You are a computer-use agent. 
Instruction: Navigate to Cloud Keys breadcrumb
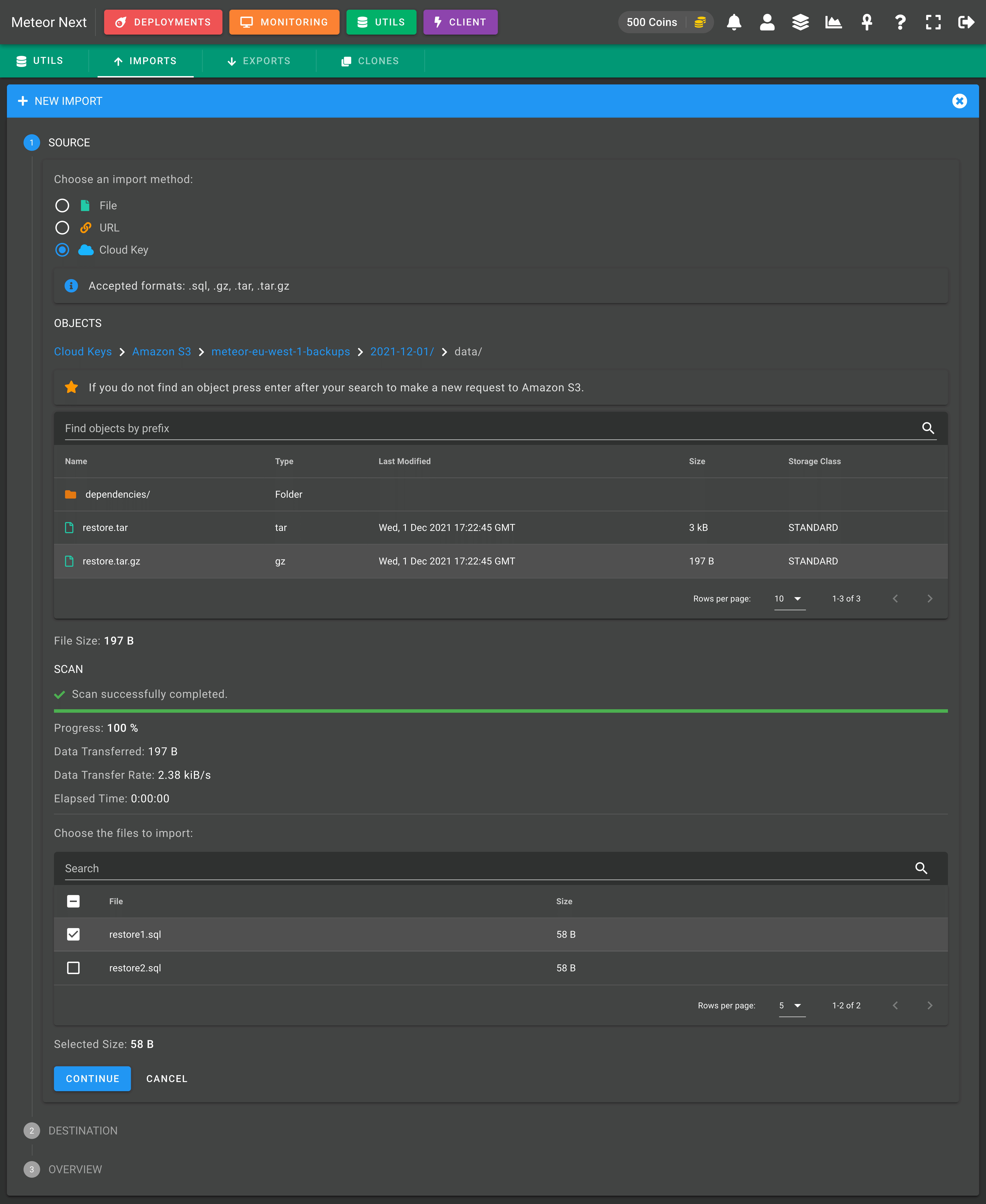(x=83, y=352)
